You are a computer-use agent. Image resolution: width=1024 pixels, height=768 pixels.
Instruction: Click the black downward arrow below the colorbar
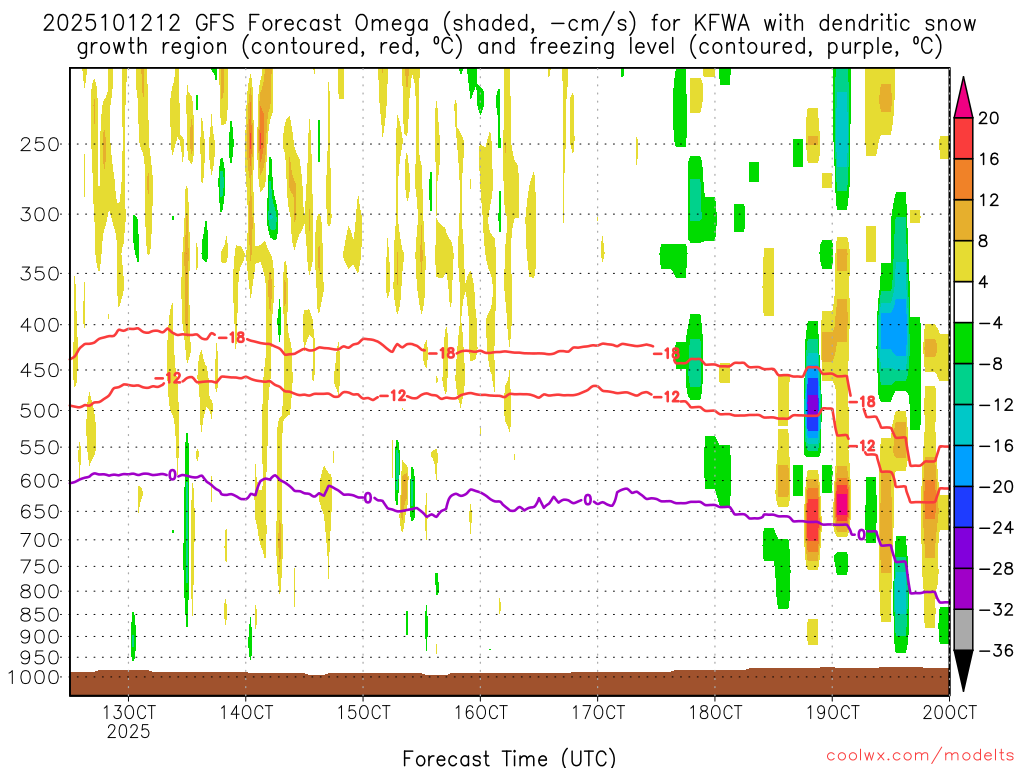(963, 671)
